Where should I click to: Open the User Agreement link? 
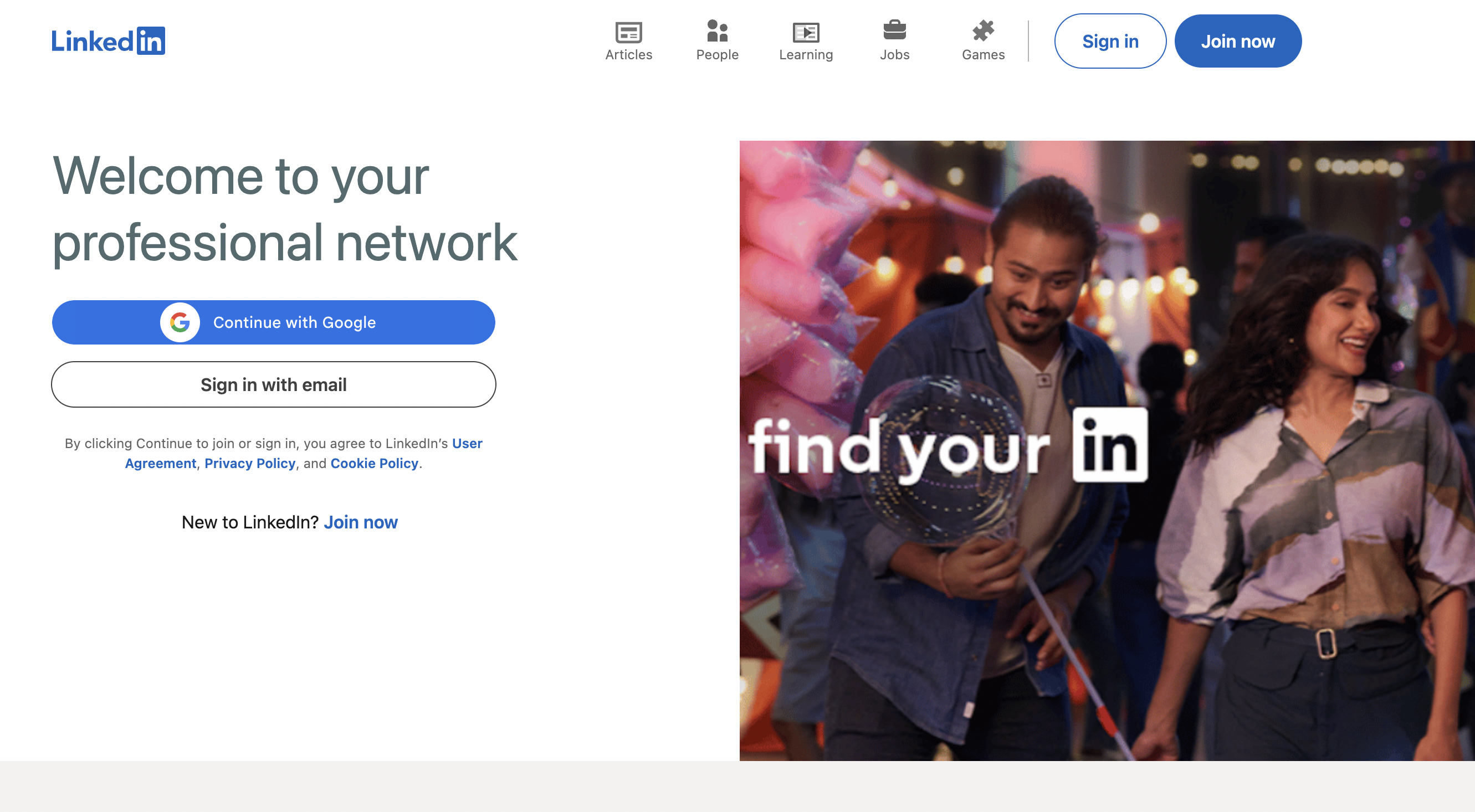coord(467,444)
